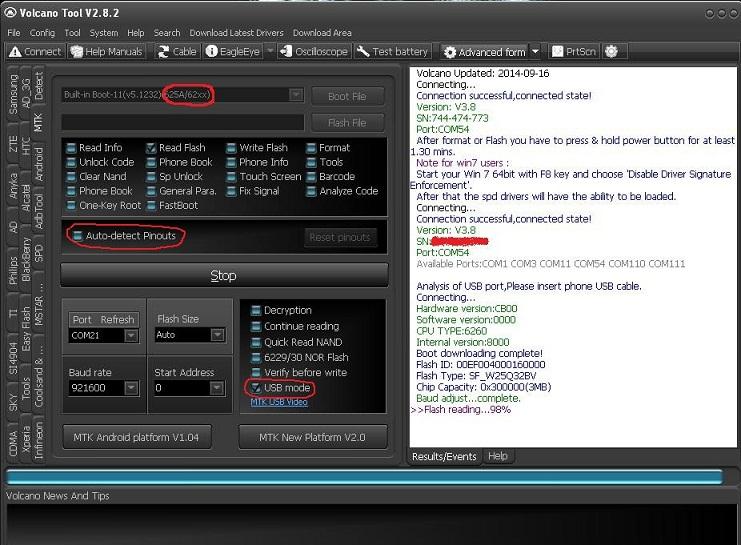Click the blue flash reading progress bar
741x545 pixels.
point(364,477)
